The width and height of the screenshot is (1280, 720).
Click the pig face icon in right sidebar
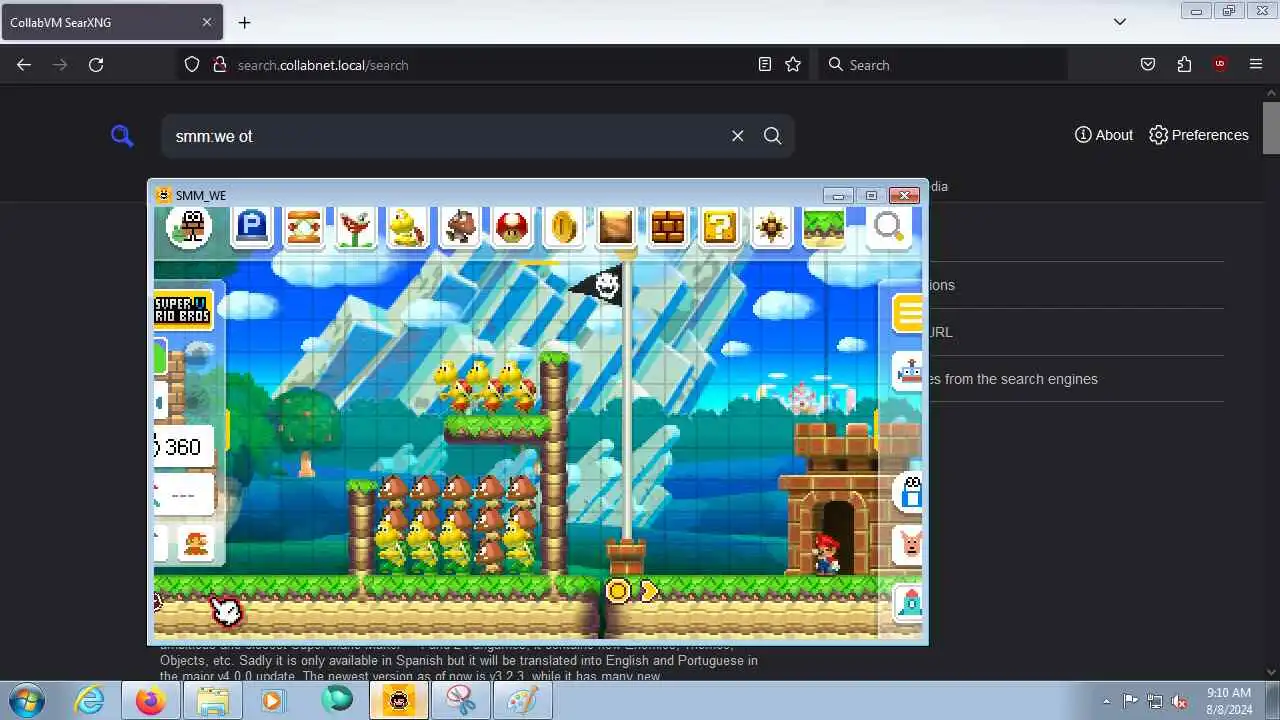[908, 544]
